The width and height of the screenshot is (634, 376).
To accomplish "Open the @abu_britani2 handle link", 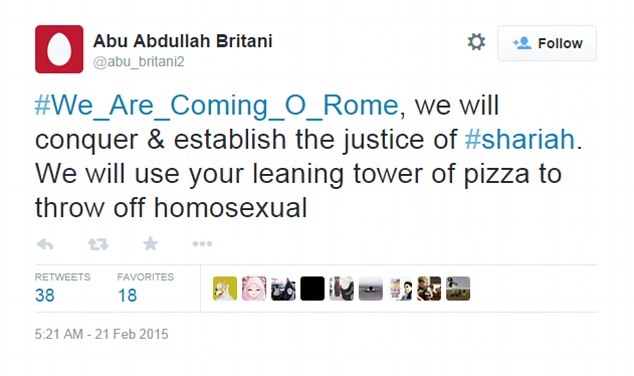I will [139, 61].
